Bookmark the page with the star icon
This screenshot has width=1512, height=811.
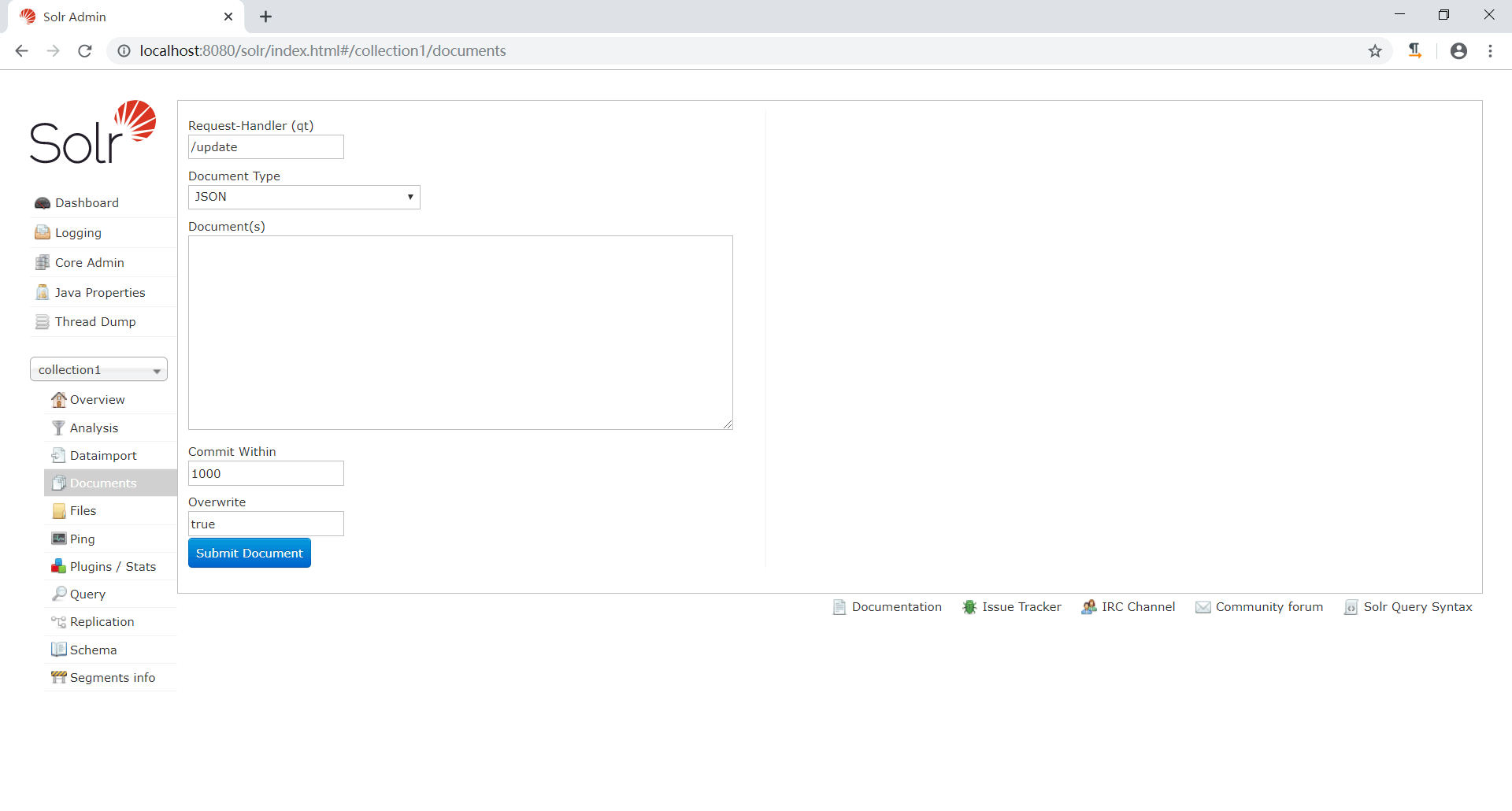[1375, 50]
